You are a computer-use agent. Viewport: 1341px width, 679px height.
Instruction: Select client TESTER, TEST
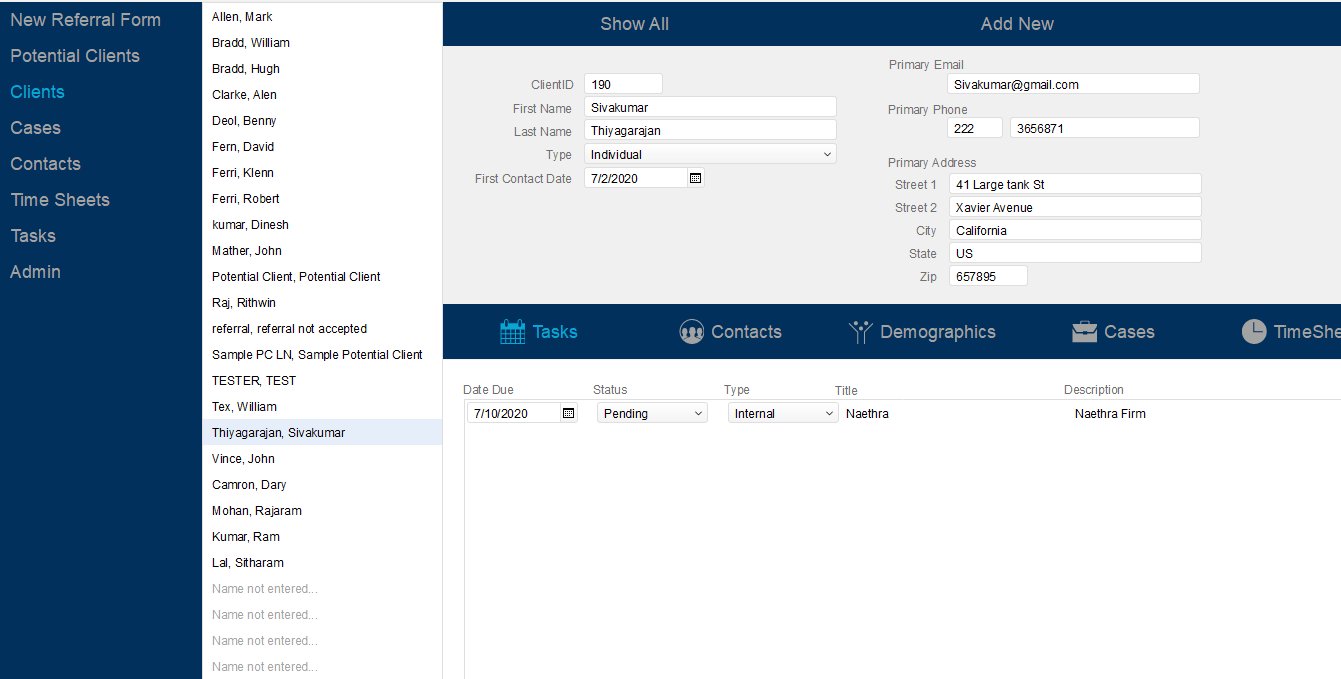tap(322, 381)
